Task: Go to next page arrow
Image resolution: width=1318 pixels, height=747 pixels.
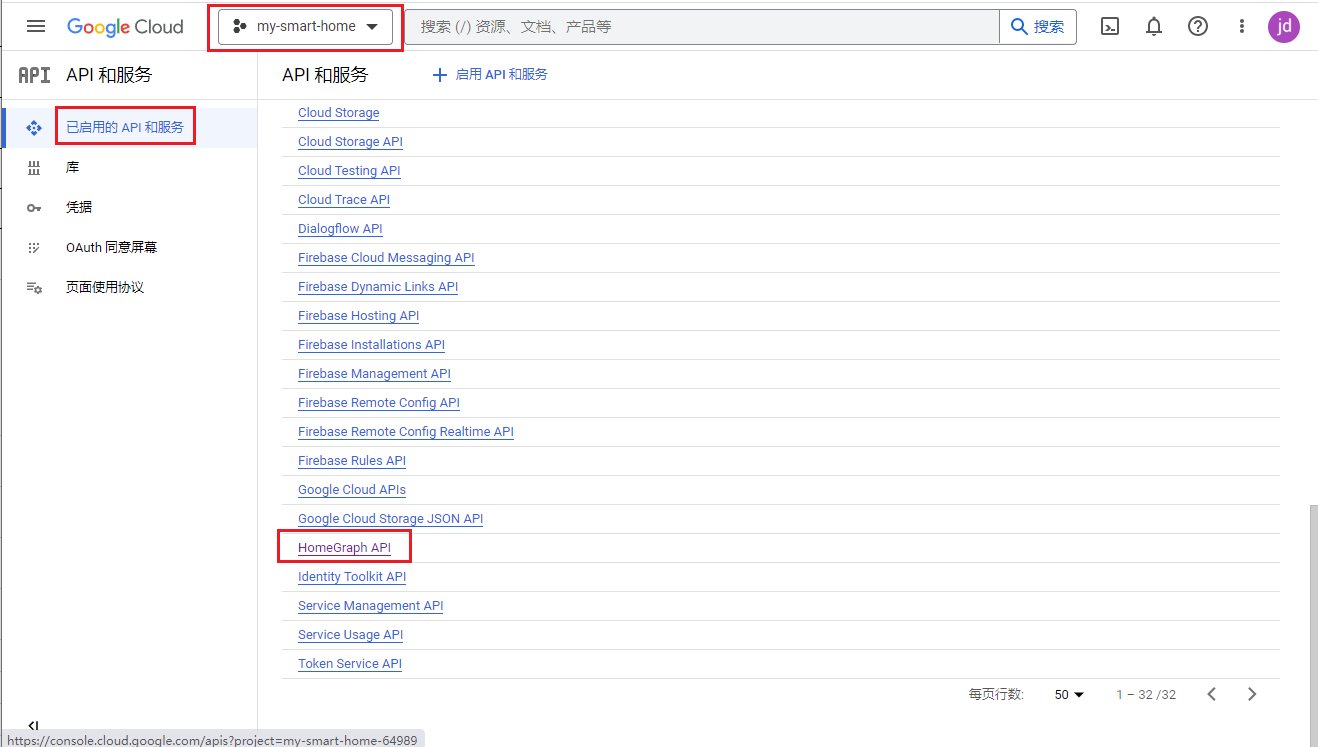Action: (1252, 694)
